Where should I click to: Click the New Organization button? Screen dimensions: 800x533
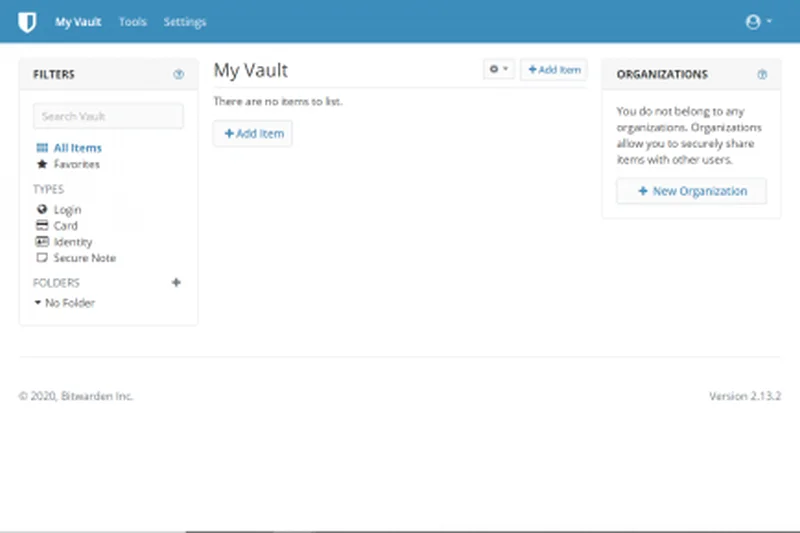click(691, 191)
